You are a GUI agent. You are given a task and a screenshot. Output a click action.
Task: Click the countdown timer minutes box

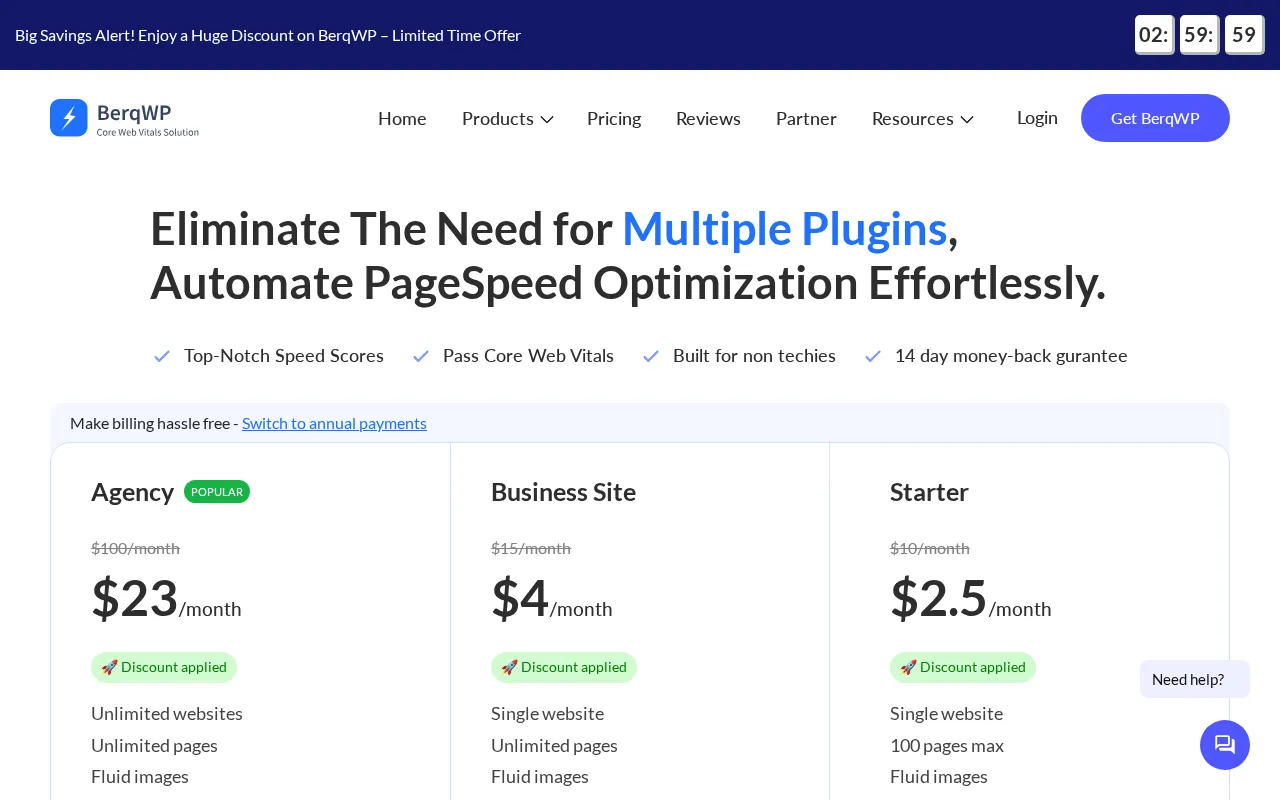pos(1199,35)
